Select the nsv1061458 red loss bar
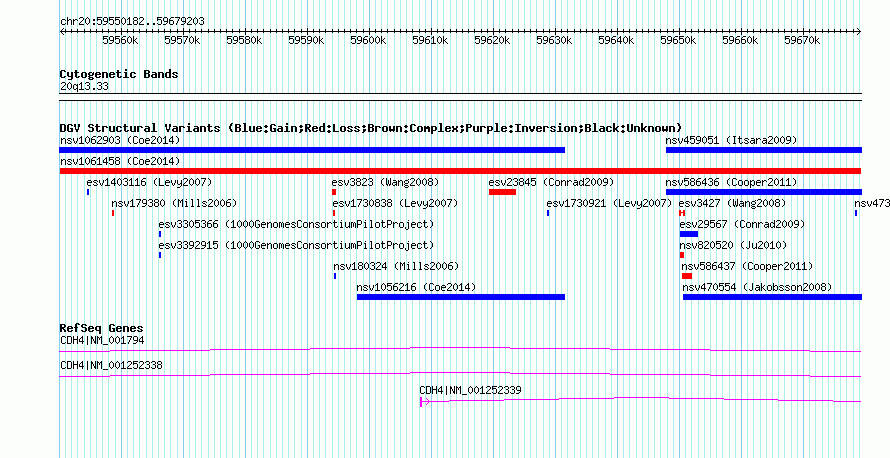The image size is (890, 458). click(460, 171)
